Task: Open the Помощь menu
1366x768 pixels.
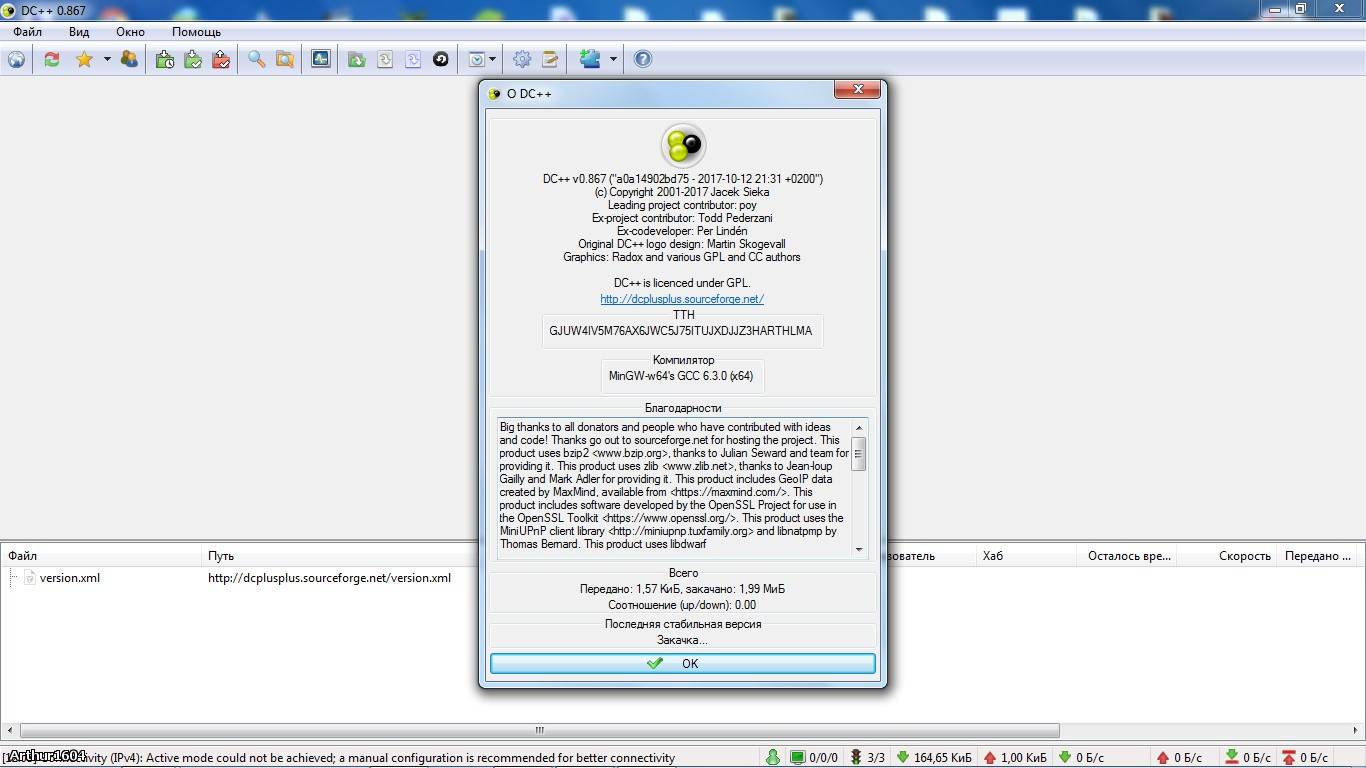Action: tap(196, 32)
